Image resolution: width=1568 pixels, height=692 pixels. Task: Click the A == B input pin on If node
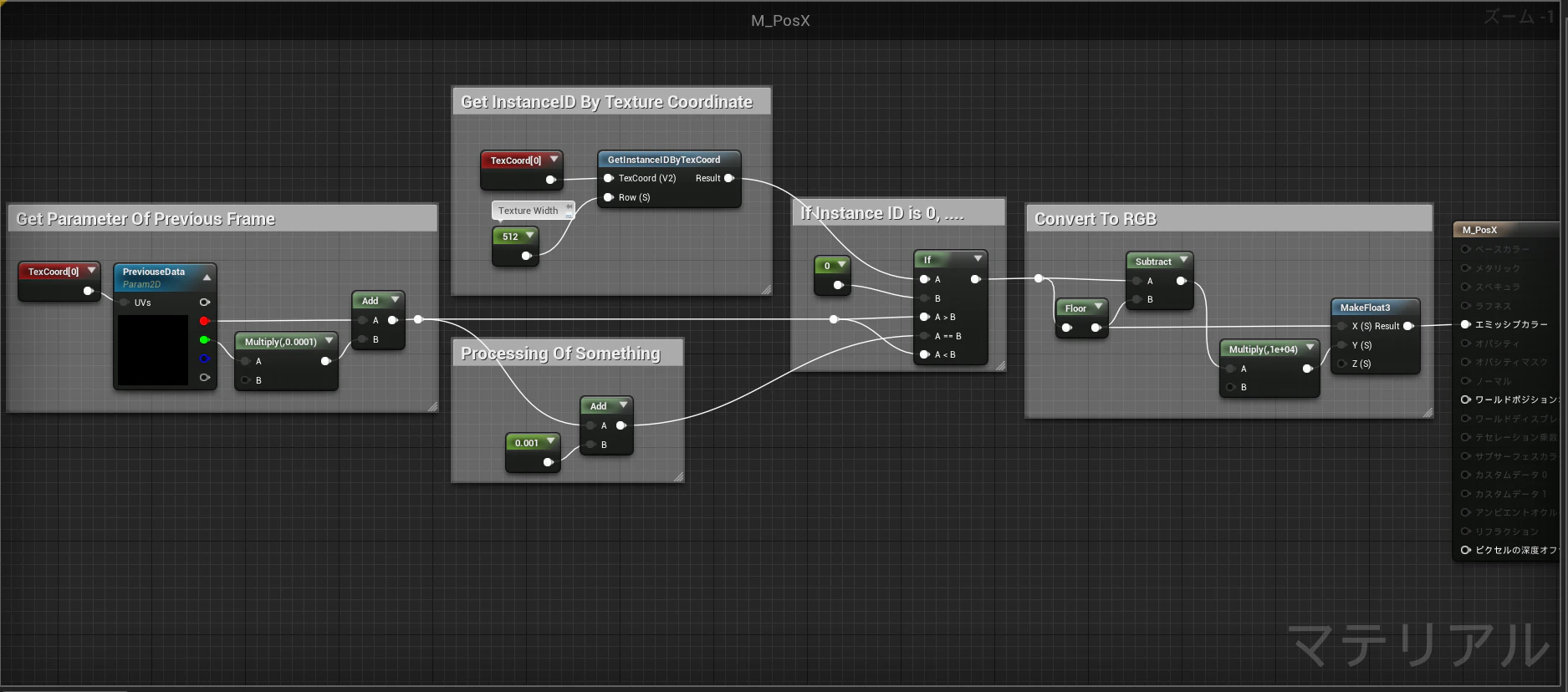point(925,336)
